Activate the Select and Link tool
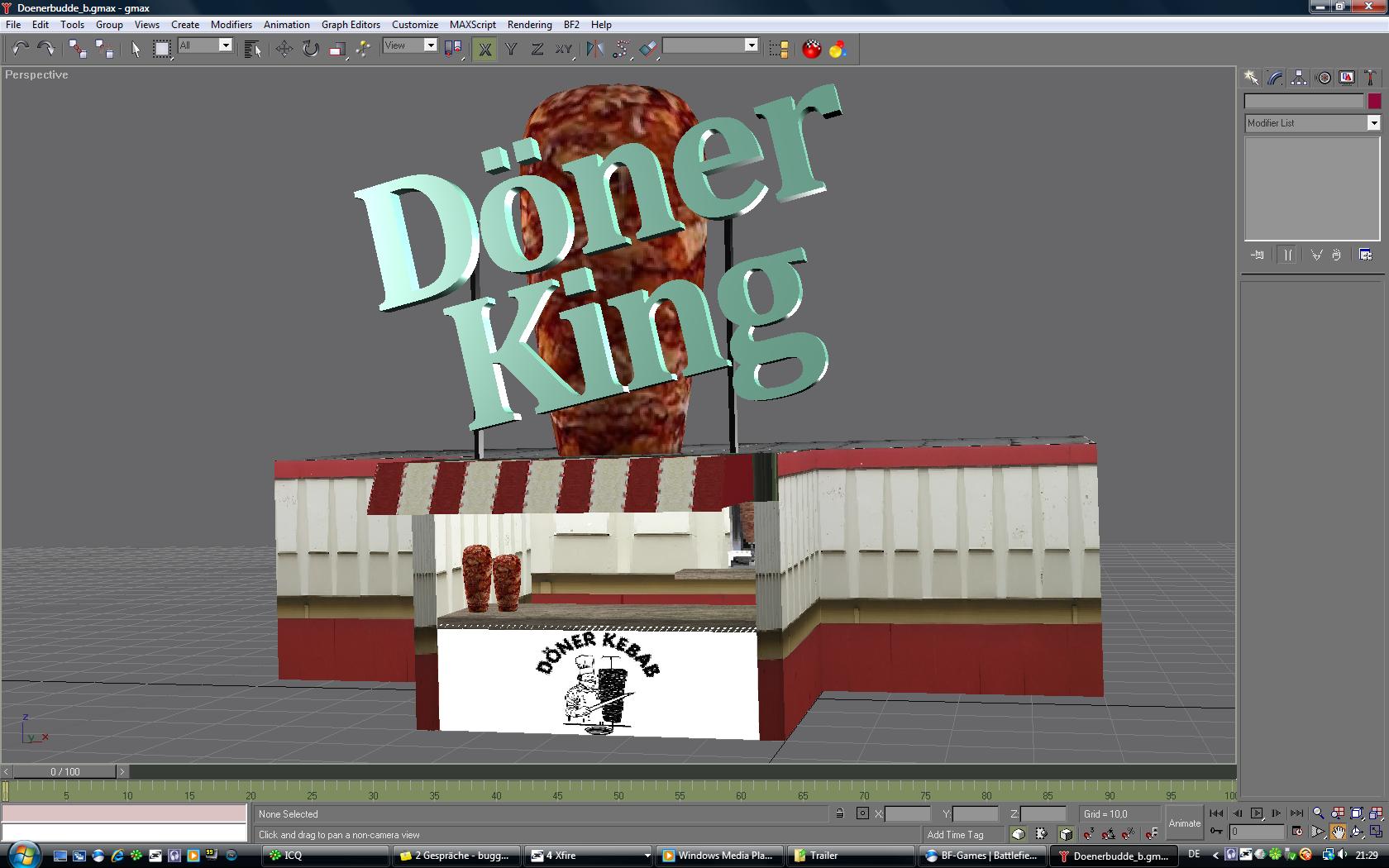 pos(78,49)
